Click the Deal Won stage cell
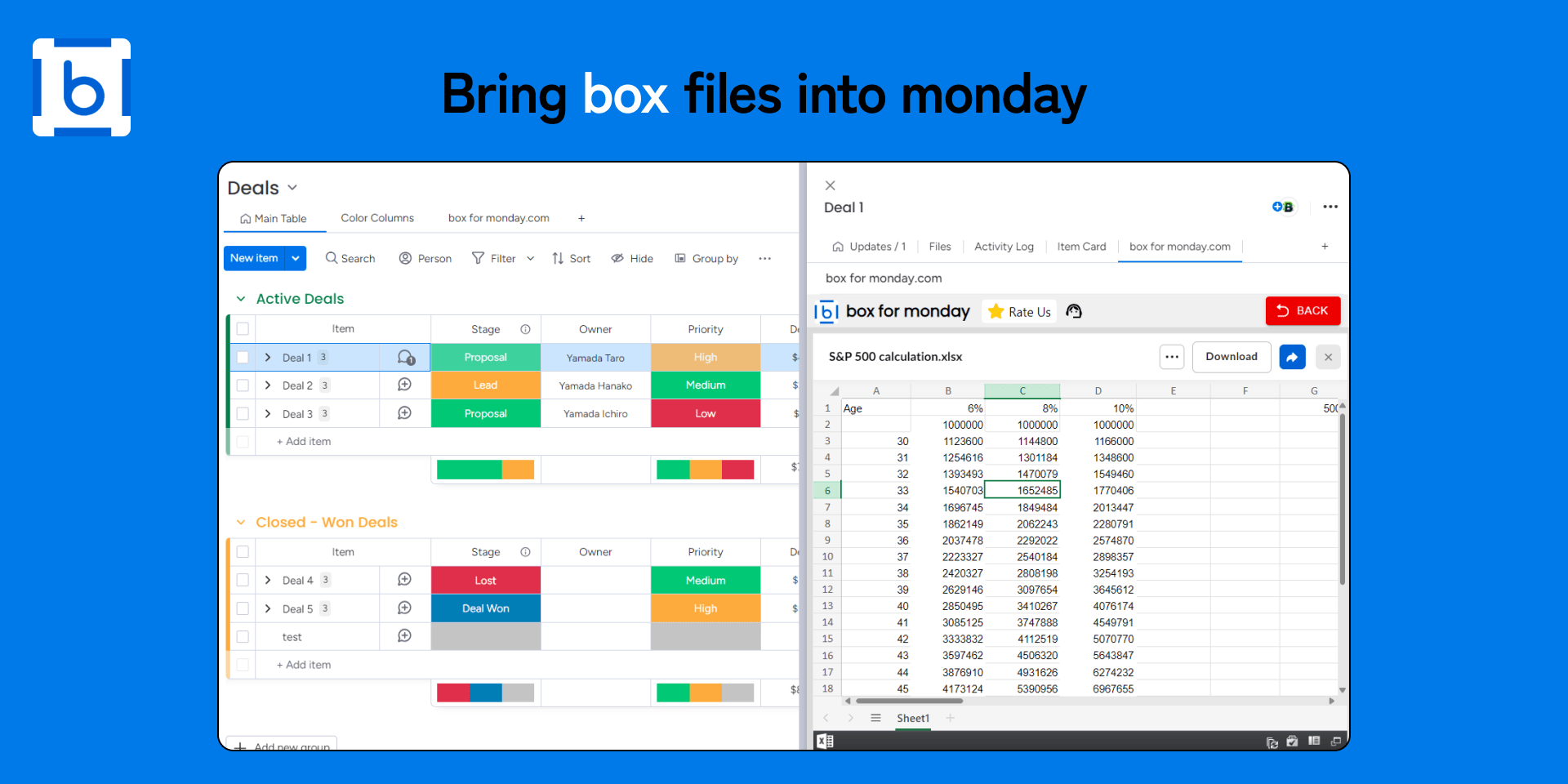 [x=485, y=608]
